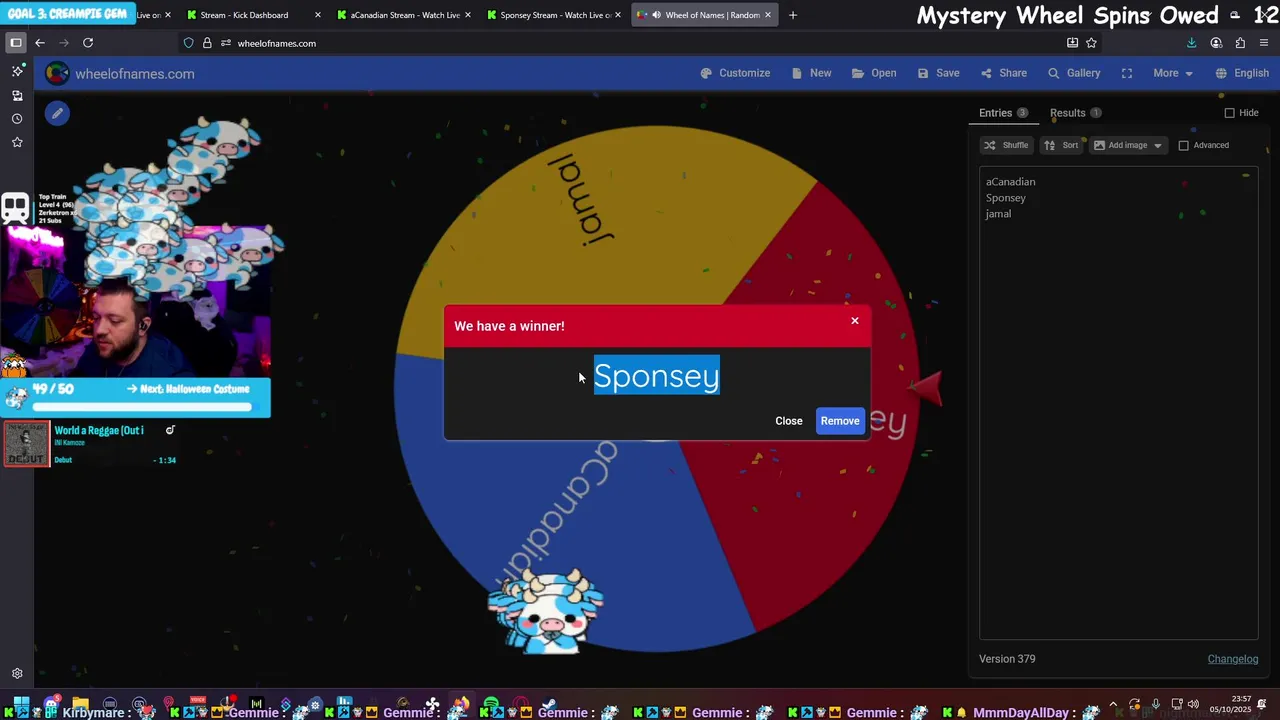This screenshot has height=720, width=1280.
Task: Click the blue pencil edit icon
Action: pos(57,114)
